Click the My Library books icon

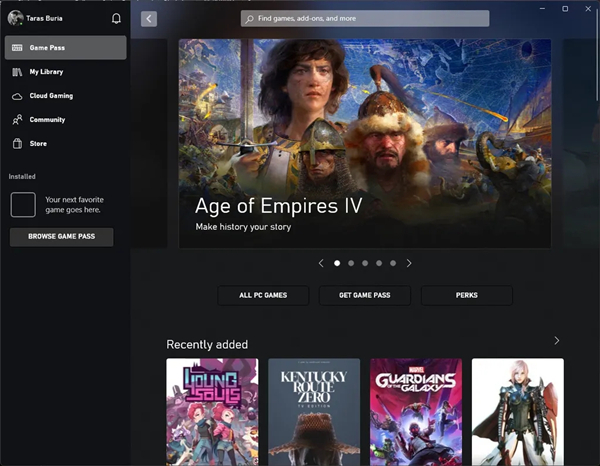pos(17,72)
